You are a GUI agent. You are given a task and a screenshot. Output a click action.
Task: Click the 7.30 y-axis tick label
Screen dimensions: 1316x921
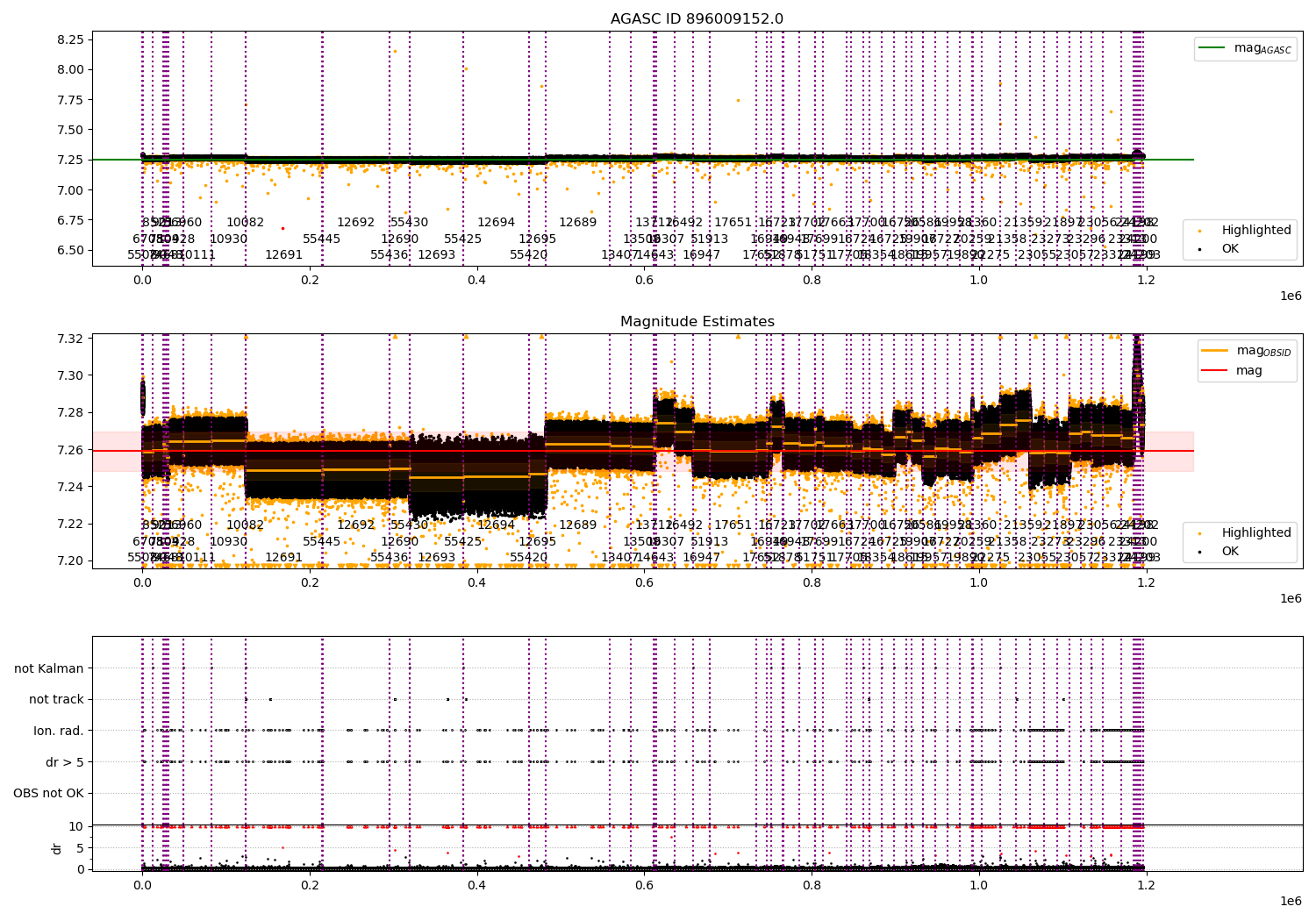point(71,375)
